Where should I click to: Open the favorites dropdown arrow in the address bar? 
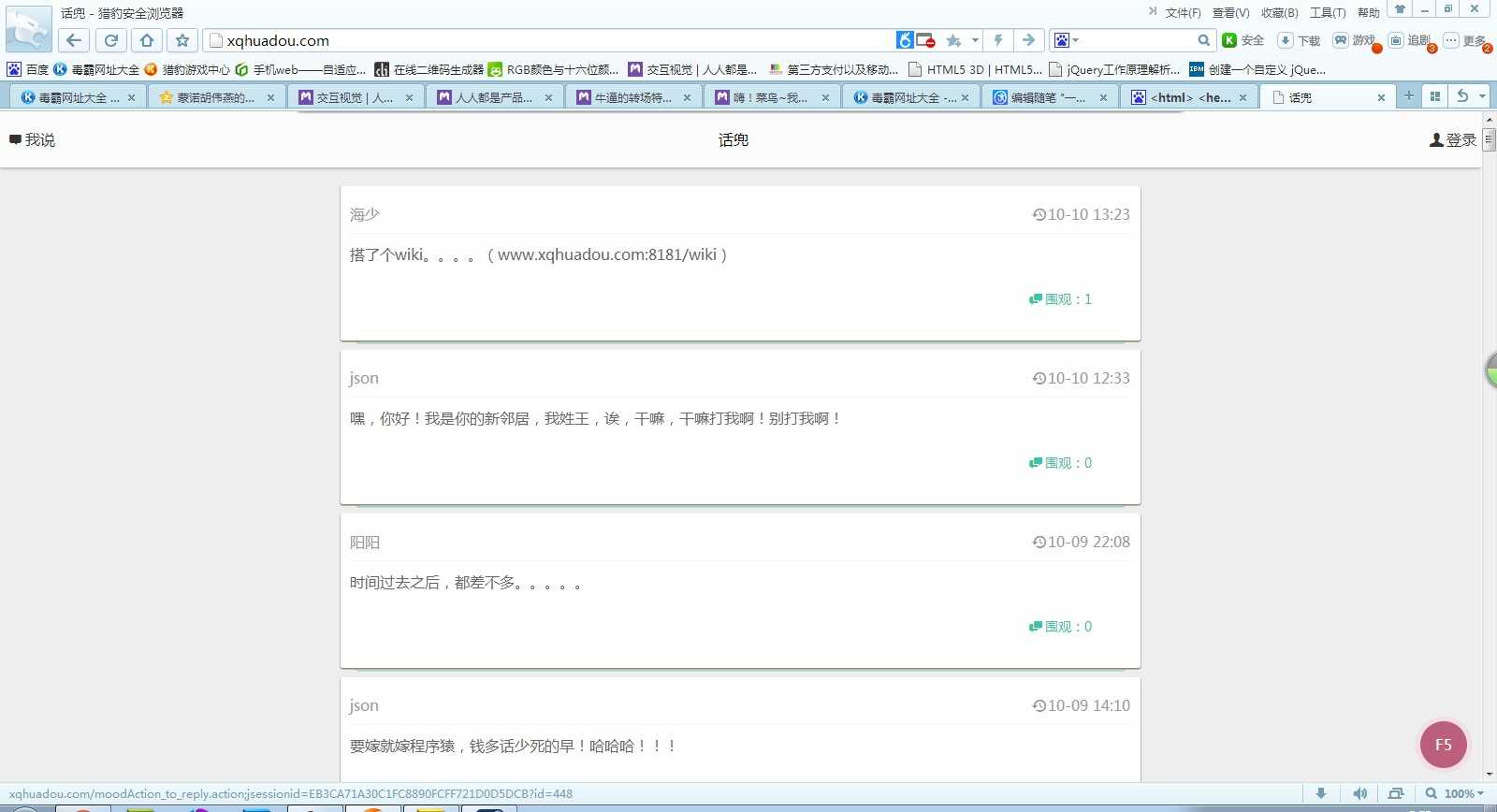click(x=975, y=40)
